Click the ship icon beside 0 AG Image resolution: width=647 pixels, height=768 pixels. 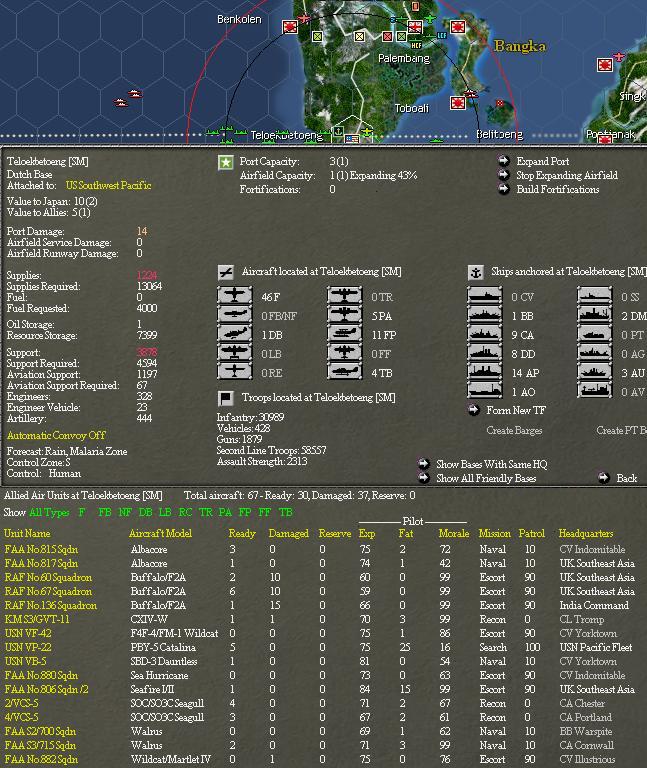point(595,352)
